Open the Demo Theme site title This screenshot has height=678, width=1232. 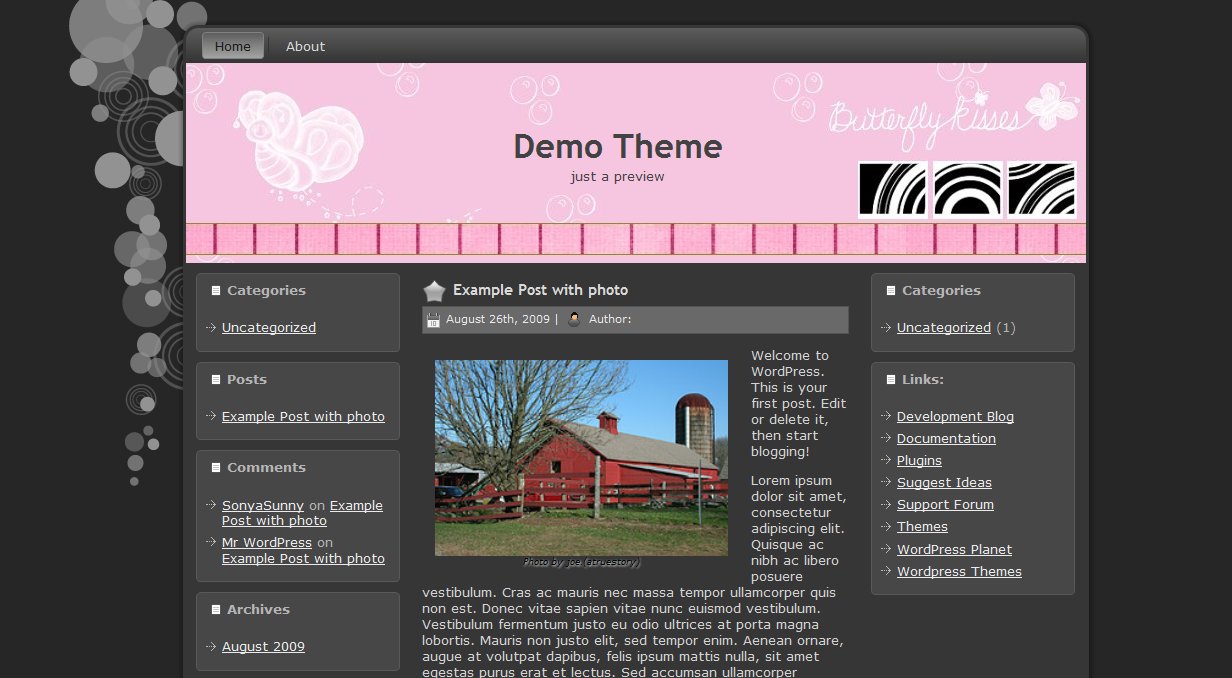[617, 147]
